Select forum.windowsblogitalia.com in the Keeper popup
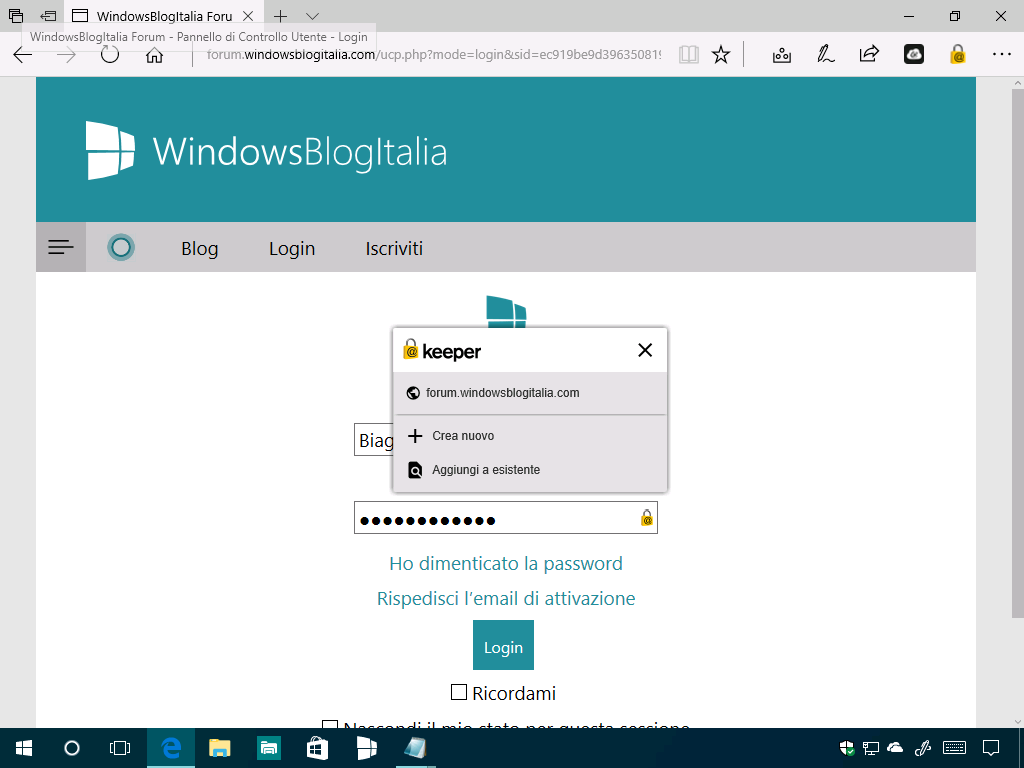This screenshot has height=768, width=1024. [530, 392]
